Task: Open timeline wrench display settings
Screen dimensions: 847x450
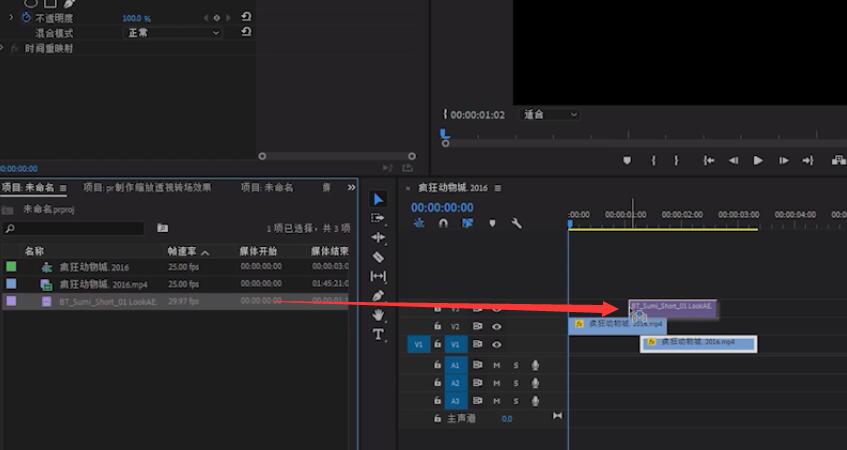Action: coord(517,224)
